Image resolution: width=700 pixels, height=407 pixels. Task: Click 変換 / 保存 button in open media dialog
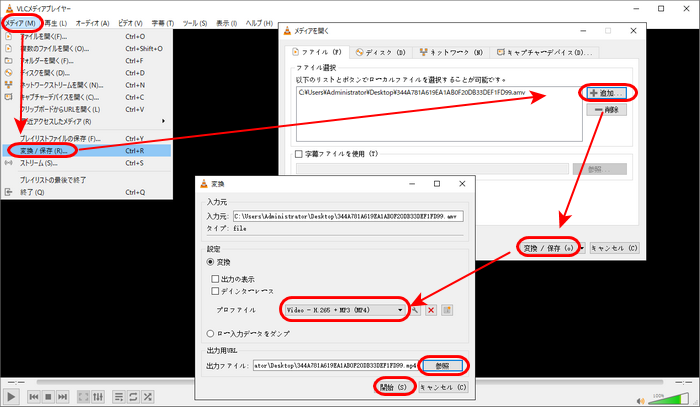coord(548,248)
